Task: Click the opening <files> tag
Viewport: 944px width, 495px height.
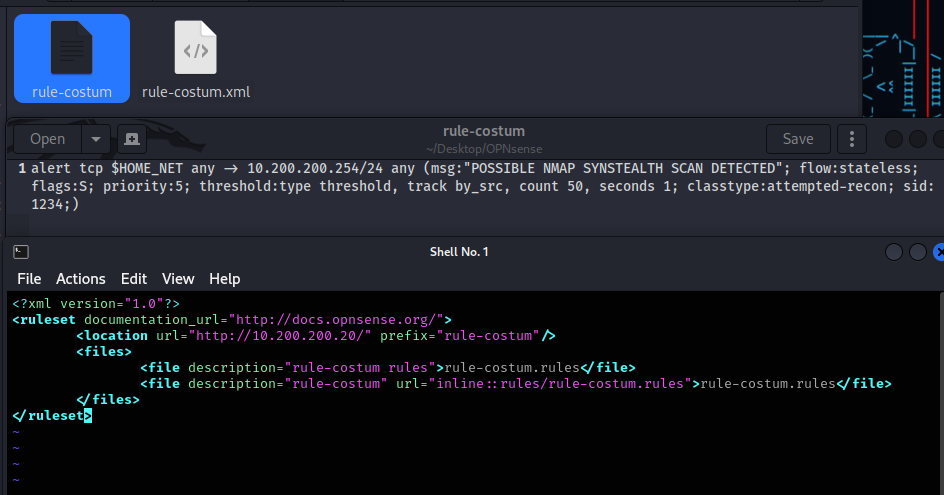Action: click(104, 352)
